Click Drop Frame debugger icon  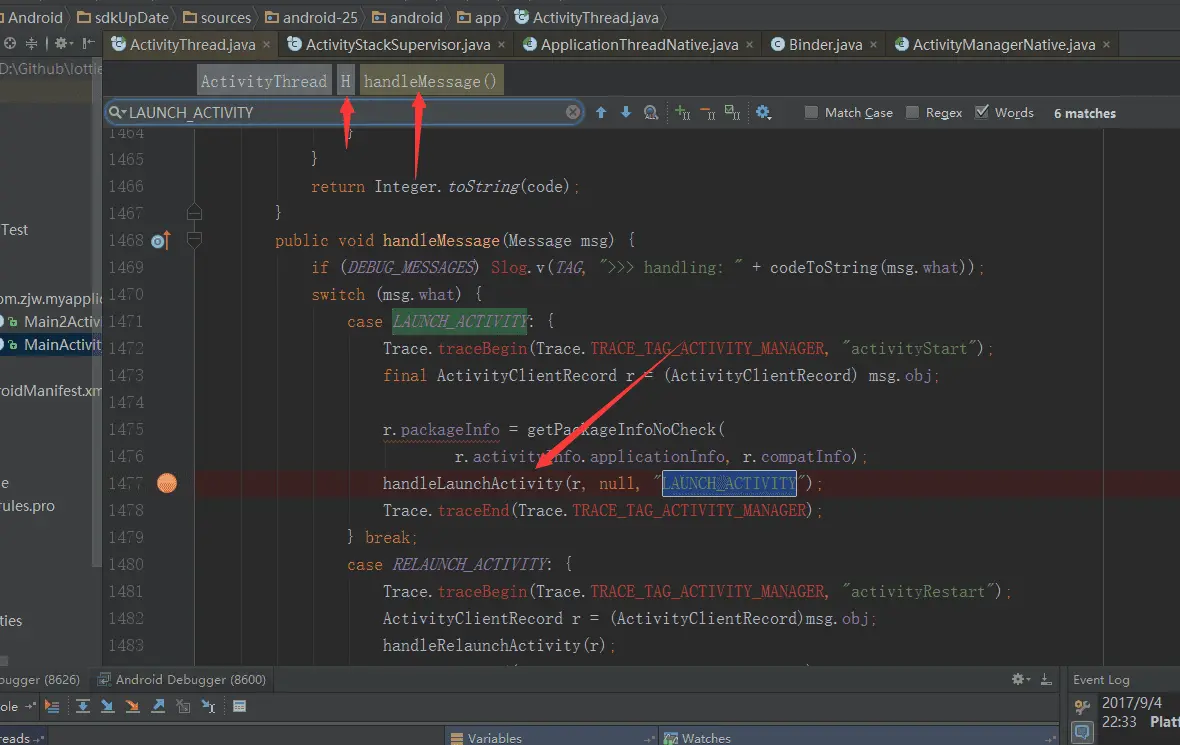click(x=183, y=706)
